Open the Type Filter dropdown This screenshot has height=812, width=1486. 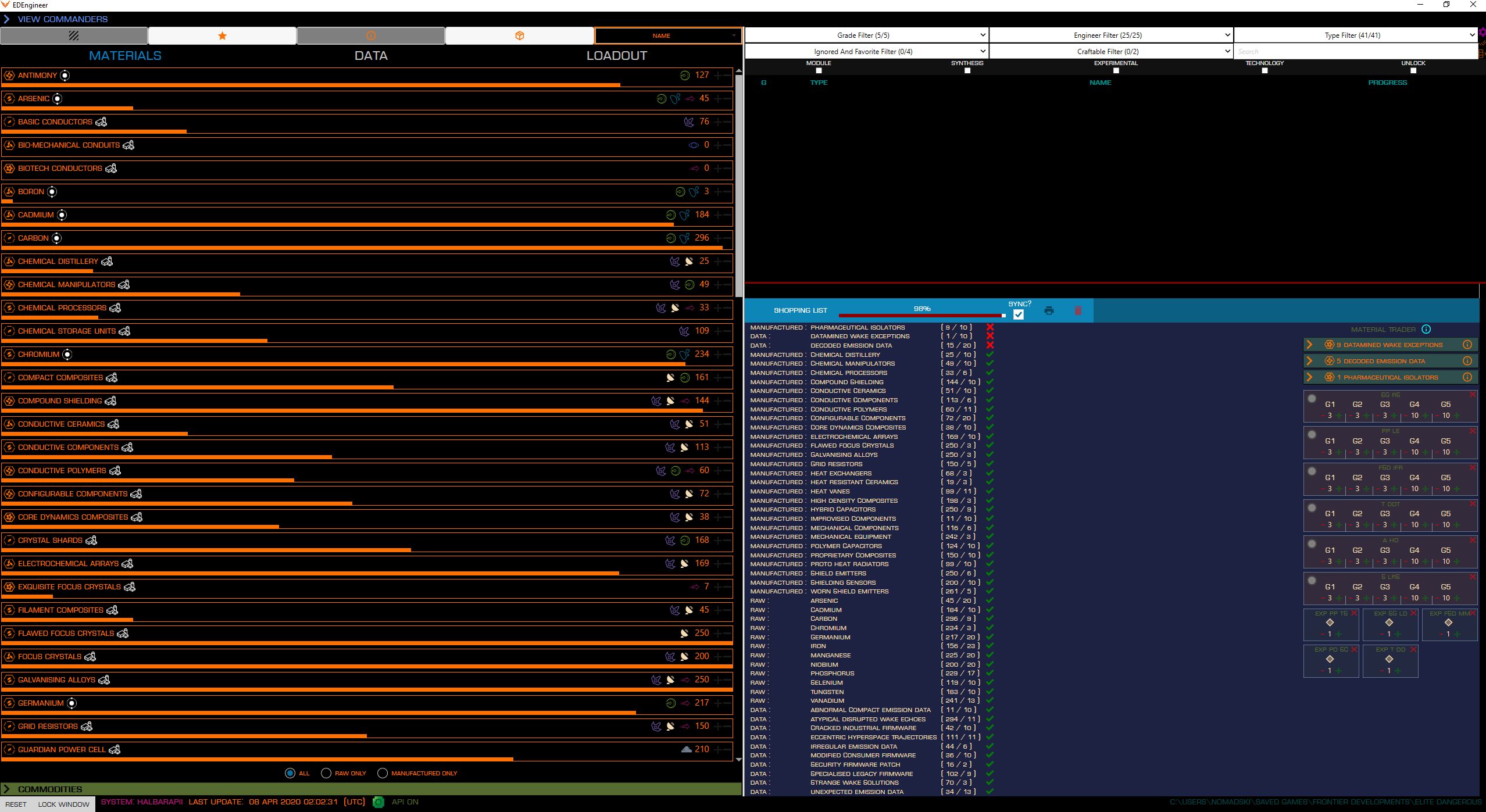click(x=1355, y=35)
